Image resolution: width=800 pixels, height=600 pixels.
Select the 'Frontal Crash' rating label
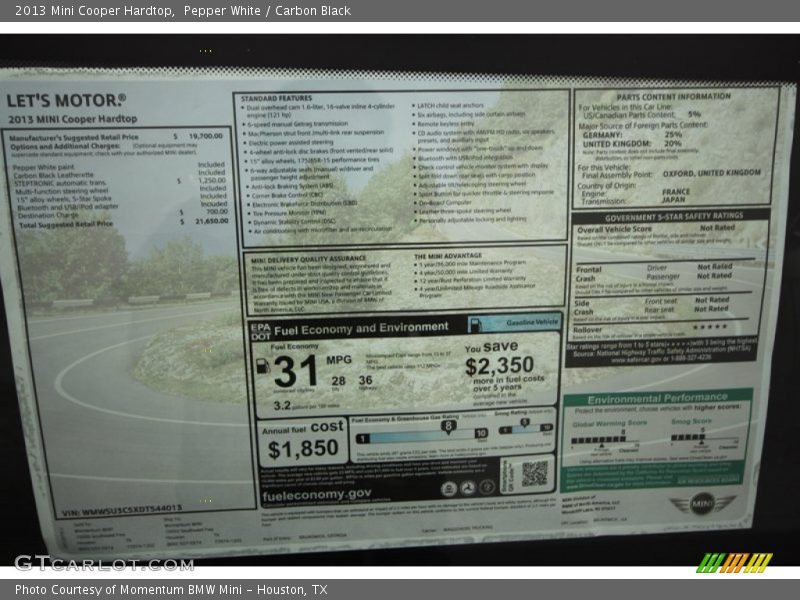click(x=588, y=274)
